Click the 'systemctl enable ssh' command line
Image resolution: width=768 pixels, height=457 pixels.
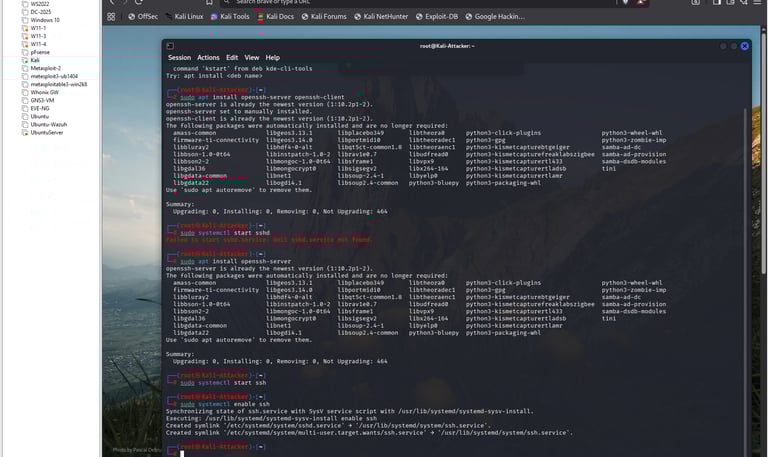point(225,404)
